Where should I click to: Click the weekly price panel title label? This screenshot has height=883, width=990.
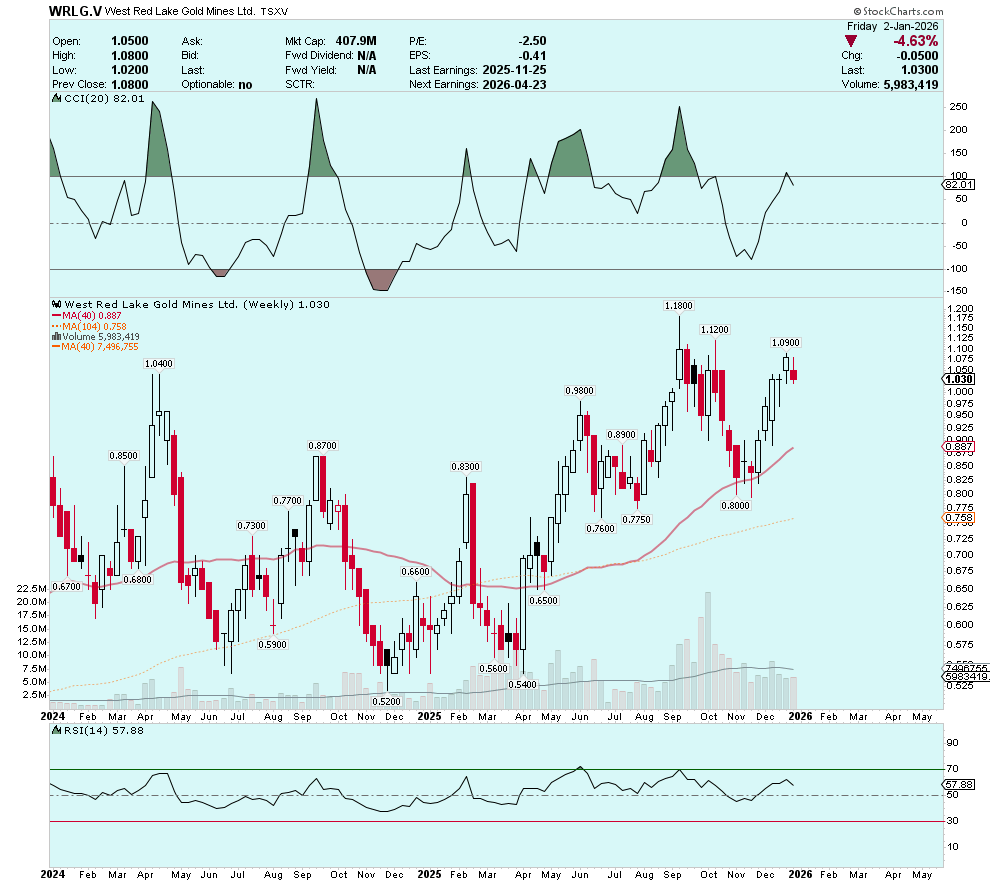click(x=192, y=304)
